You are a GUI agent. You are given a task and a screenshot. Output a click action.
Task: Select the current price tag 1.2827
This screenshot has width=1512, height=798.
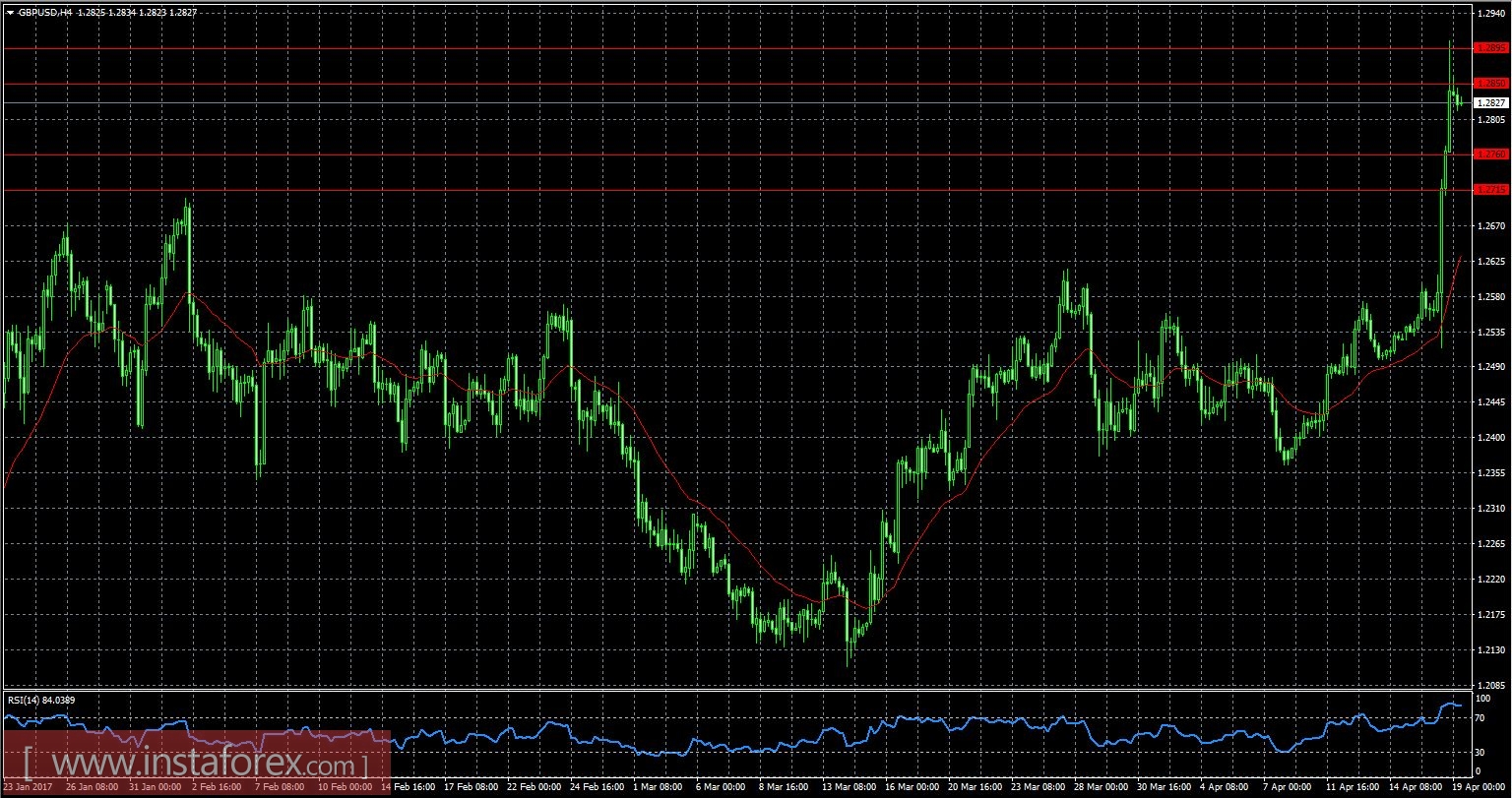[1490, 102]
